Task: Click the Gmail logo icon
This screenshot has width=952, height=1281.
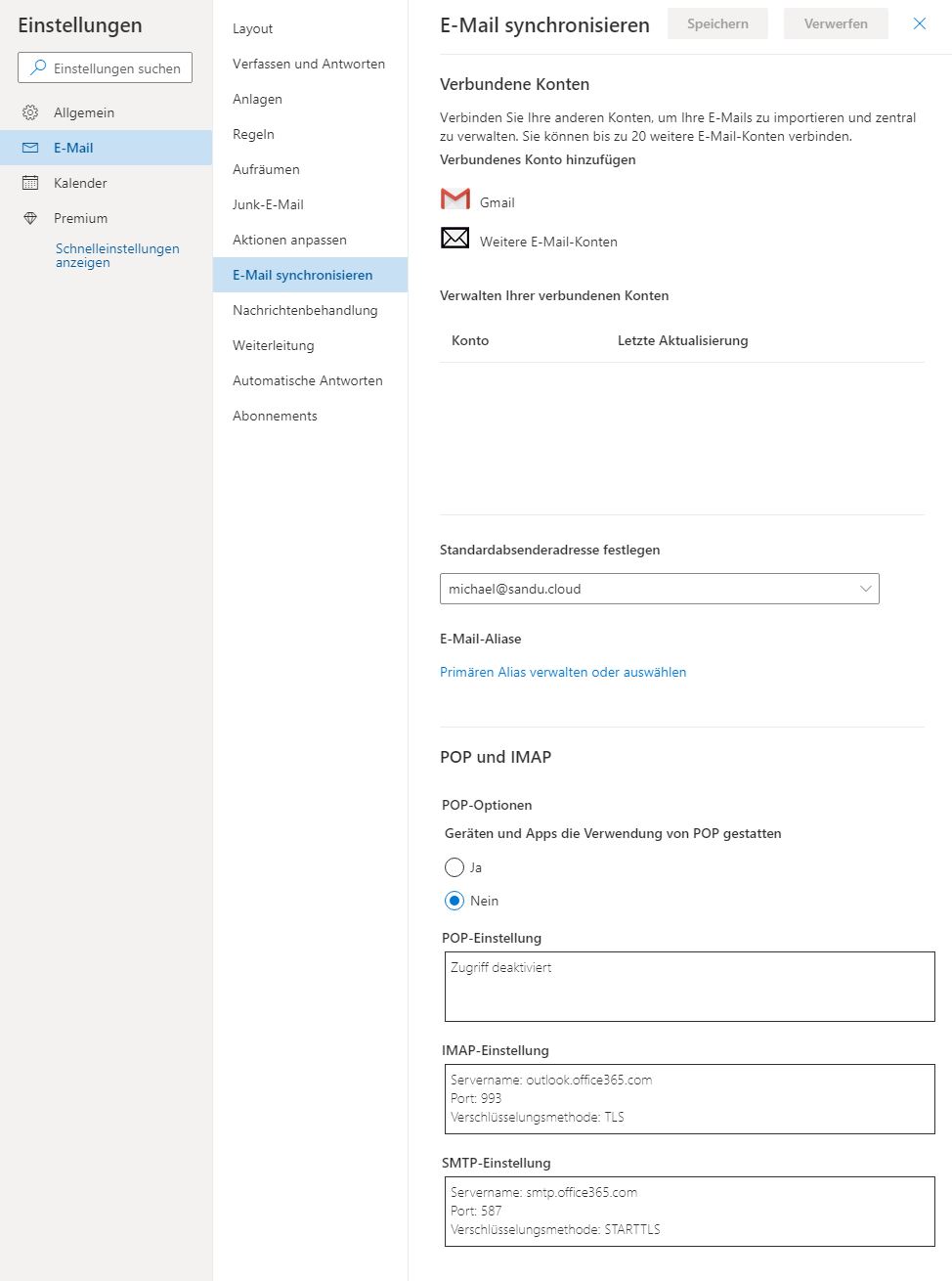Action: [455, 199]
